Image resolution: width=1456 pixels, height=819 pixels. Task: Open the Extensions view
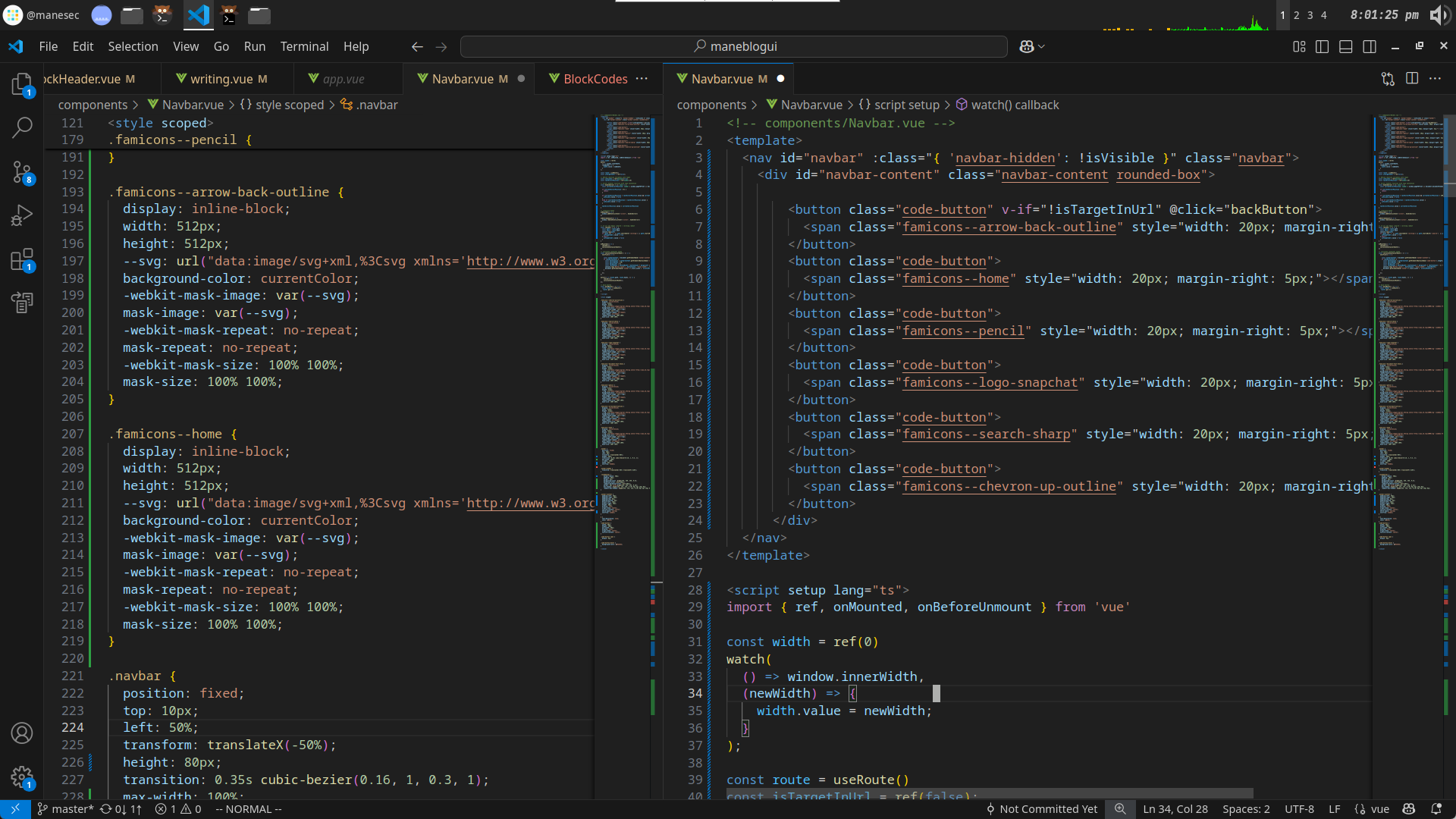point(22,260)
